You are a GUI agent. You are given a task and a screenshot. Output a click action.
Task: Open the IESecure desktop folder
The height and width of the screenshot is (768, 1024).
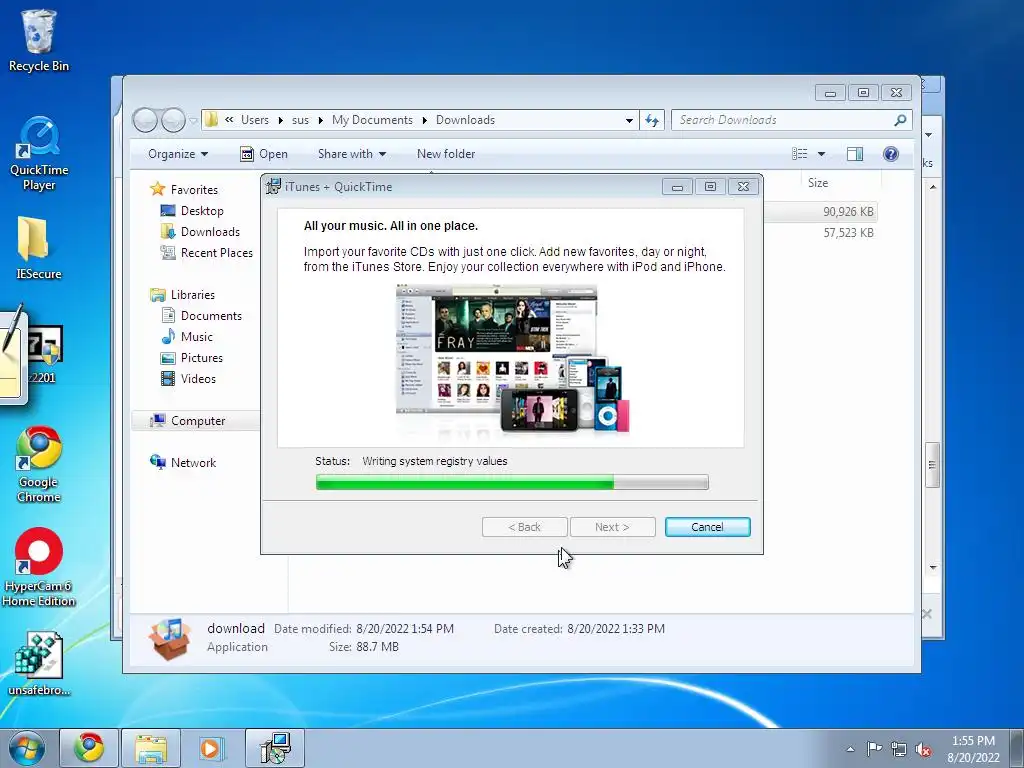click(39, 247)
